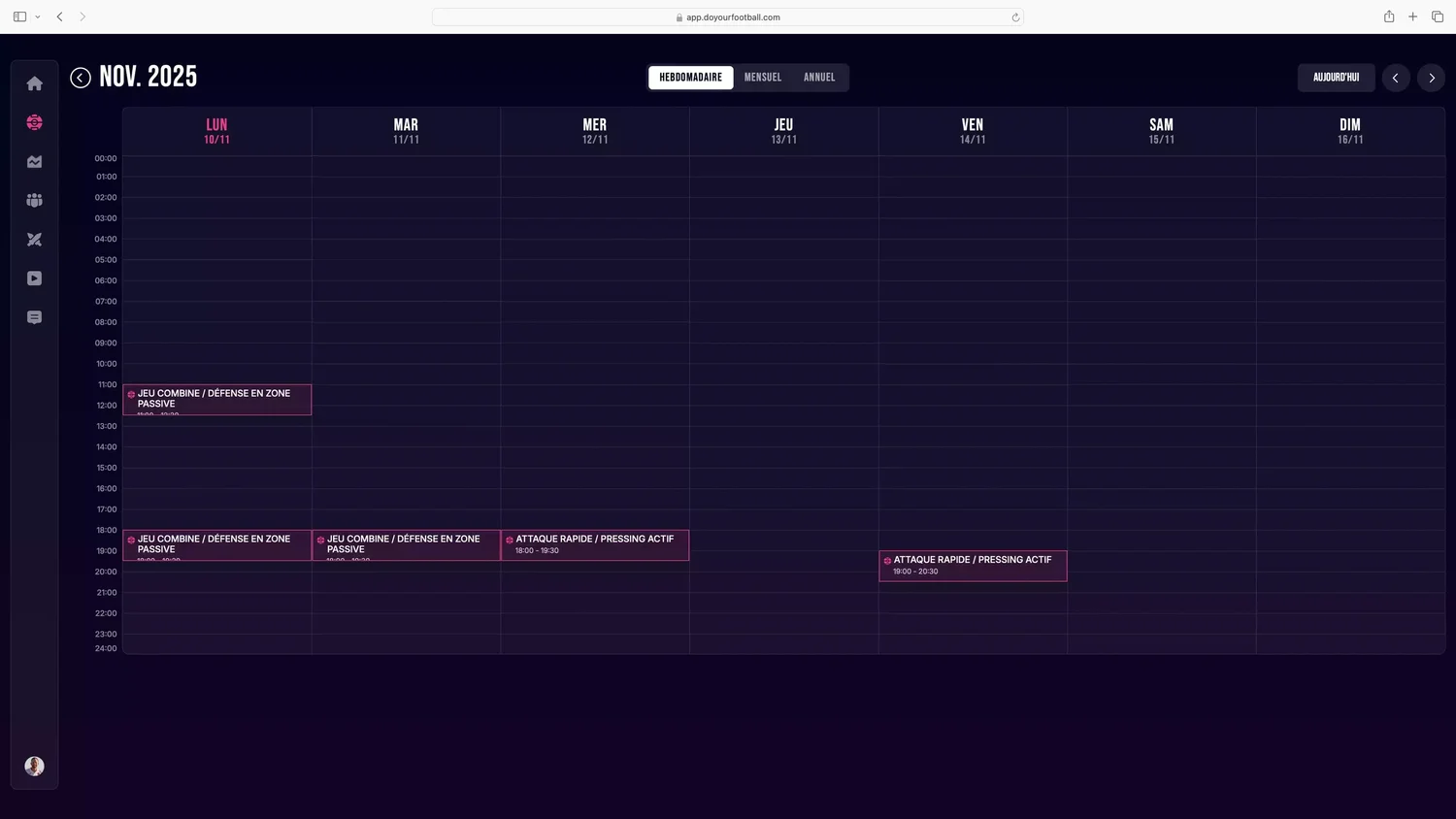Select the SAM 15/11 day header

click(1162, 131)
